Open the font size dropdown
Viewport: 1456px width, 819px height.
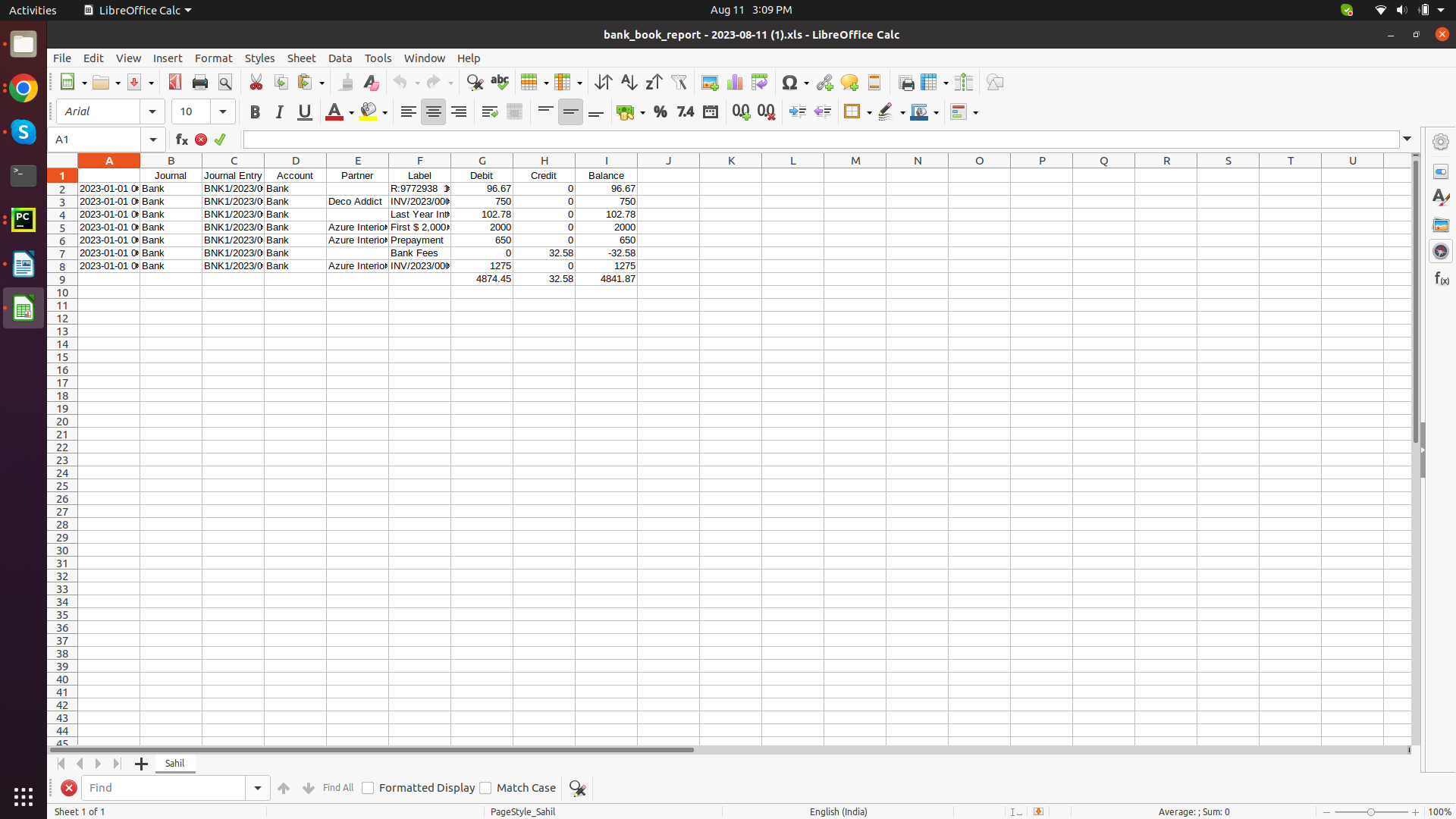coord(223,112)
